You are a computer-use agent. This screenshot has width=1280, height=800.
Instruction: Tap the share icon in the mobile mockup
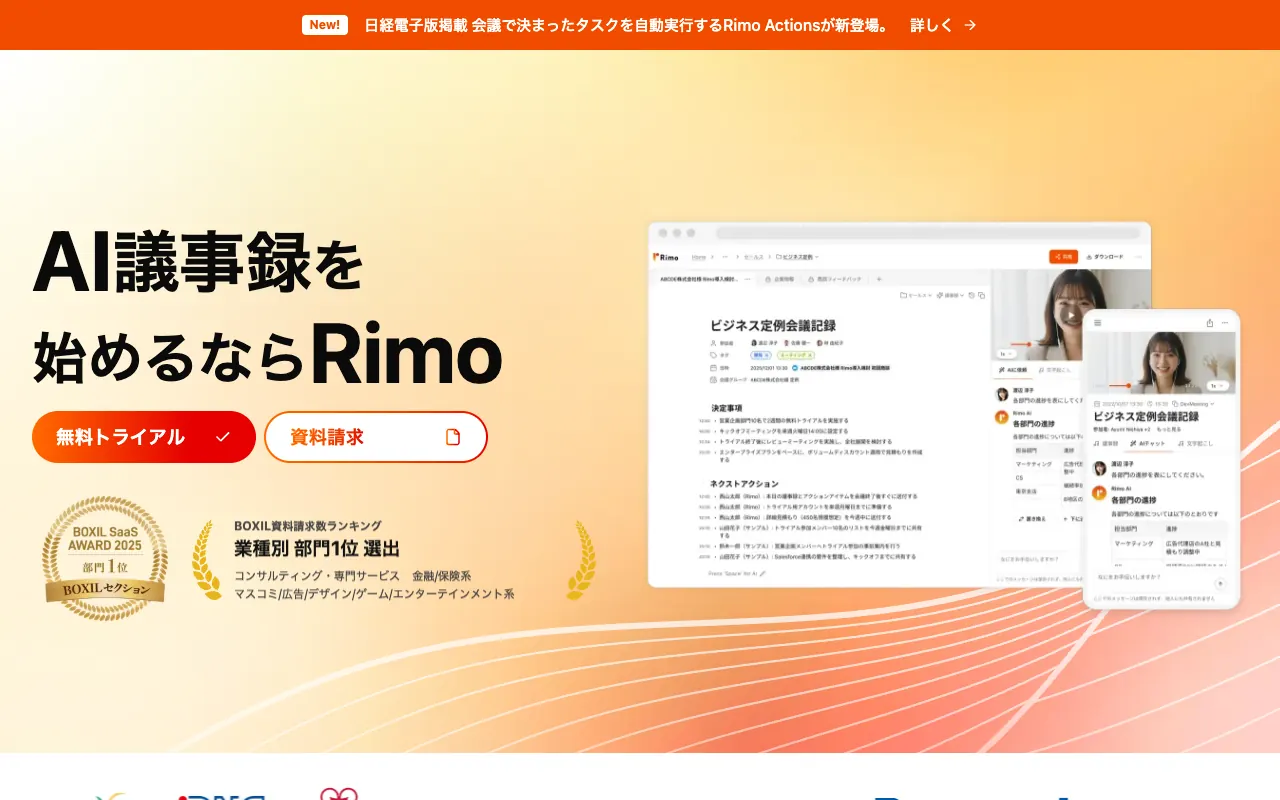(1210, 323)
